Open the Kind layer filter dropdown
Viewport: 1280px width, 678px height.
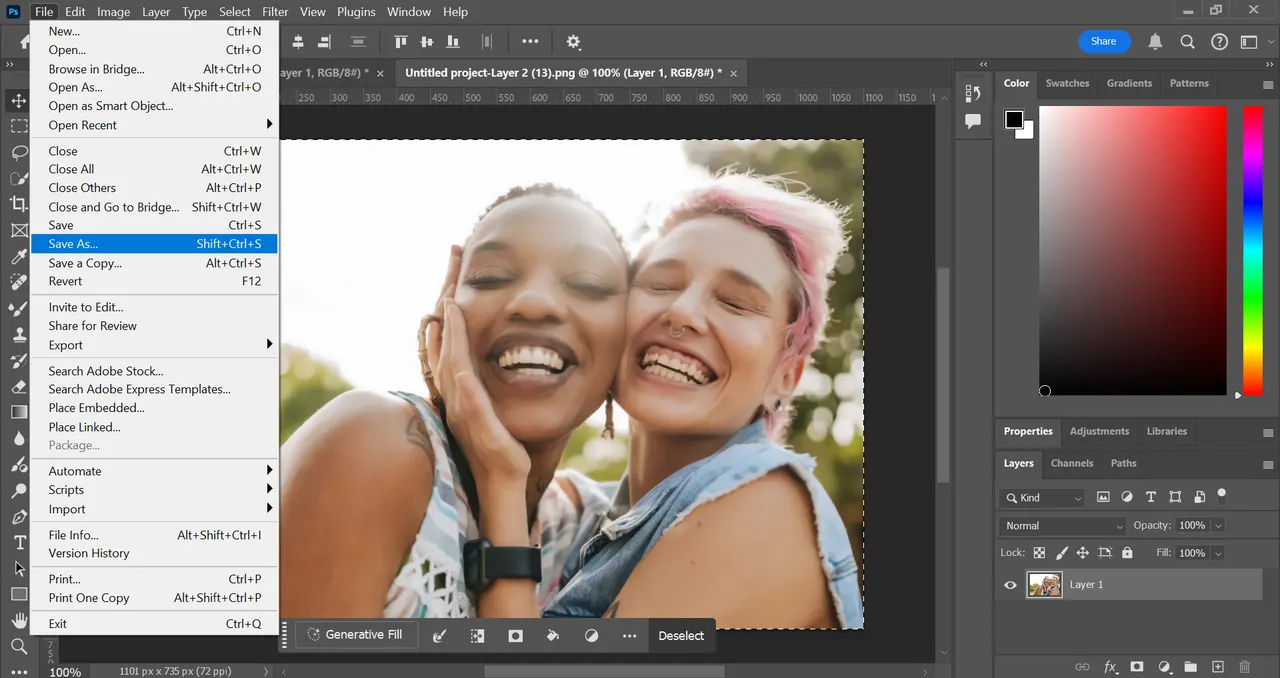(1042, 497)
